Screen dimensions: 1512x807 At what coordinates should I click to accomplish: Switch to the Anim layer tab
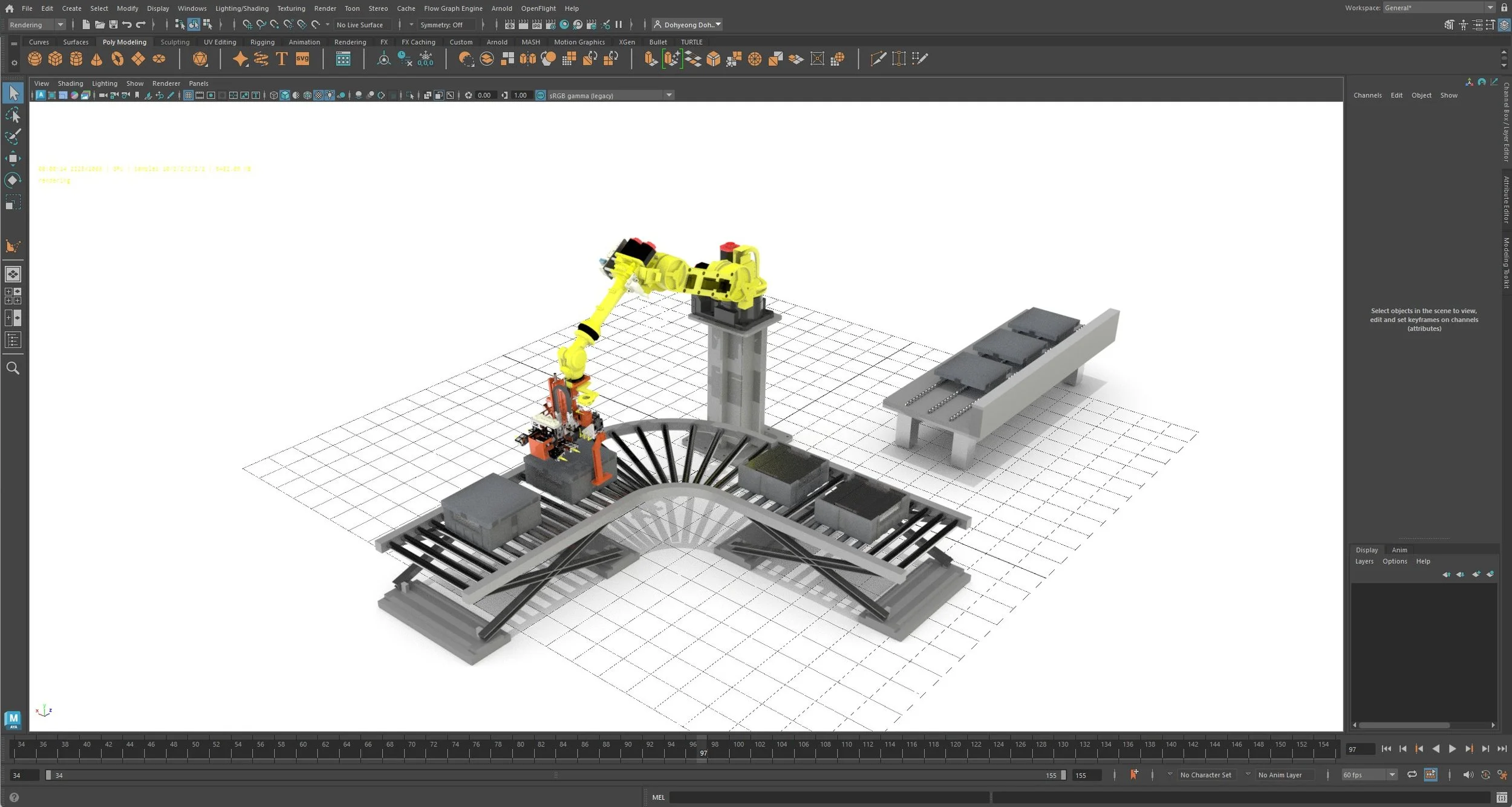(1399, 550)
